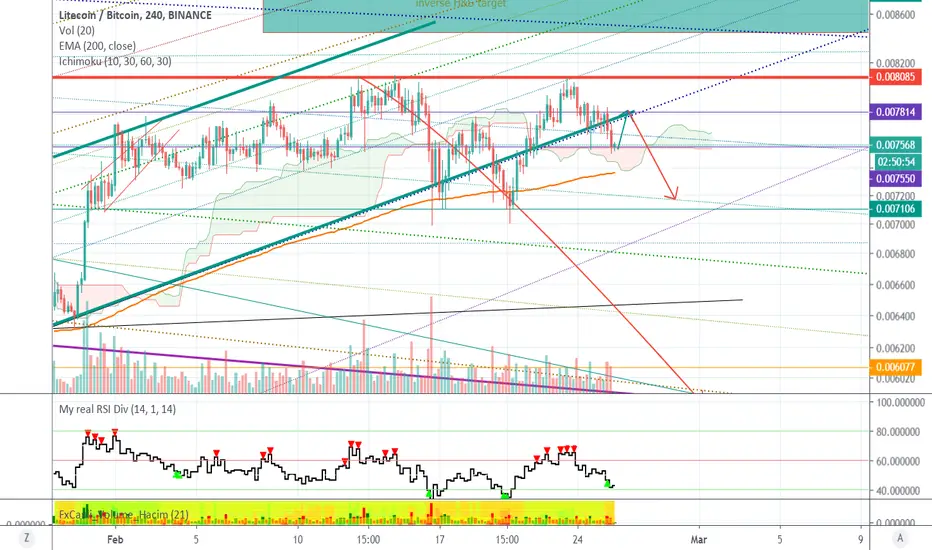The image size is (932, 550).
Task: Click the 0.008600 price axis tick
Action: click(x=896, y=15)
